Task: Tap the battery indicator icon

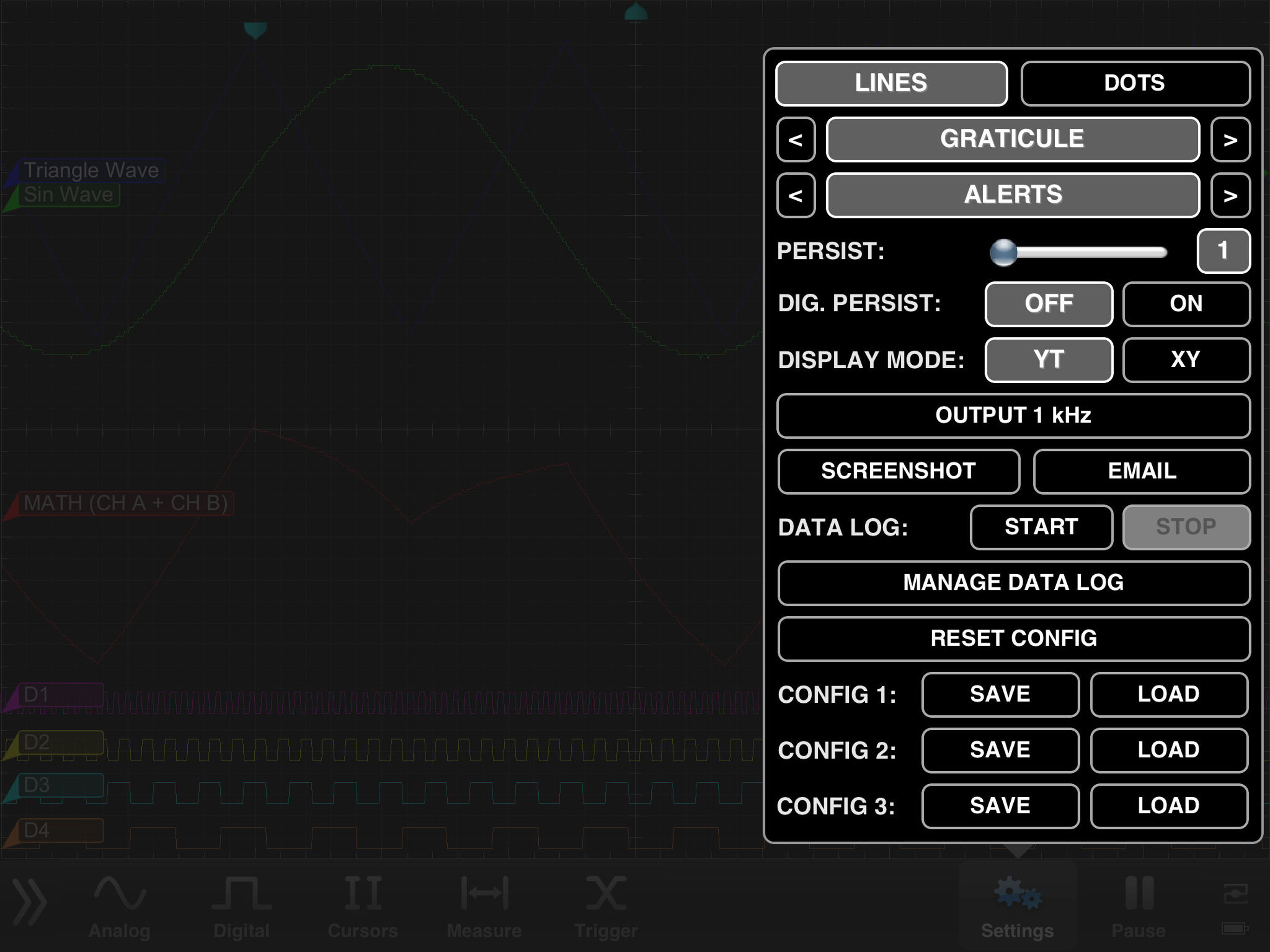Action: (x=1234, y=928)
